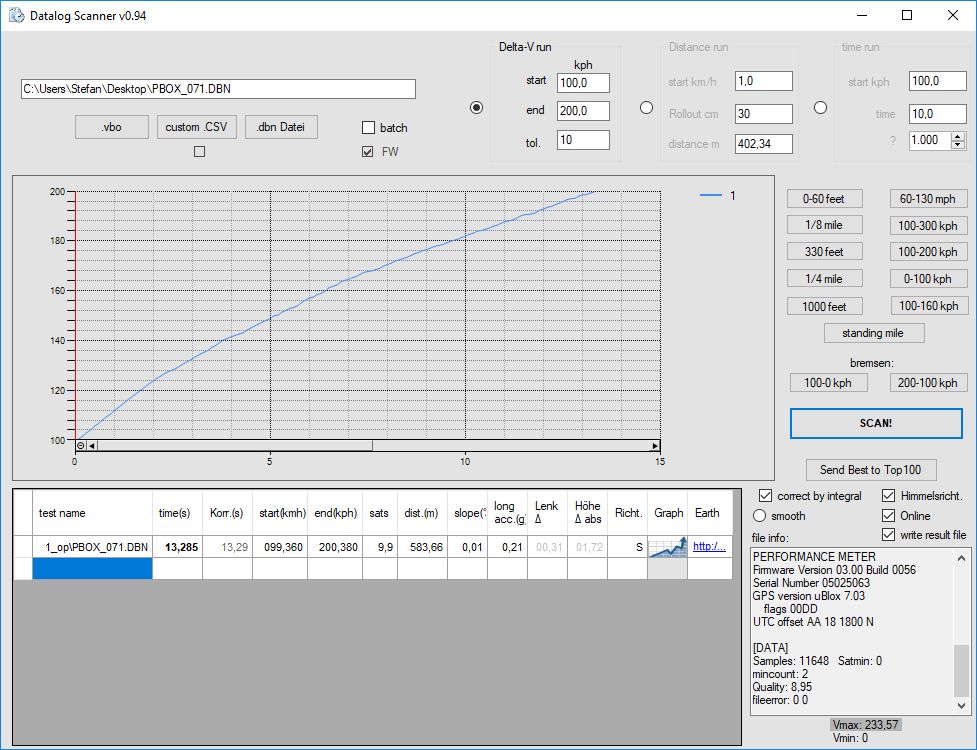Enable the batch checkbox
The image size is (977, 750).
[x=368, y=128]
